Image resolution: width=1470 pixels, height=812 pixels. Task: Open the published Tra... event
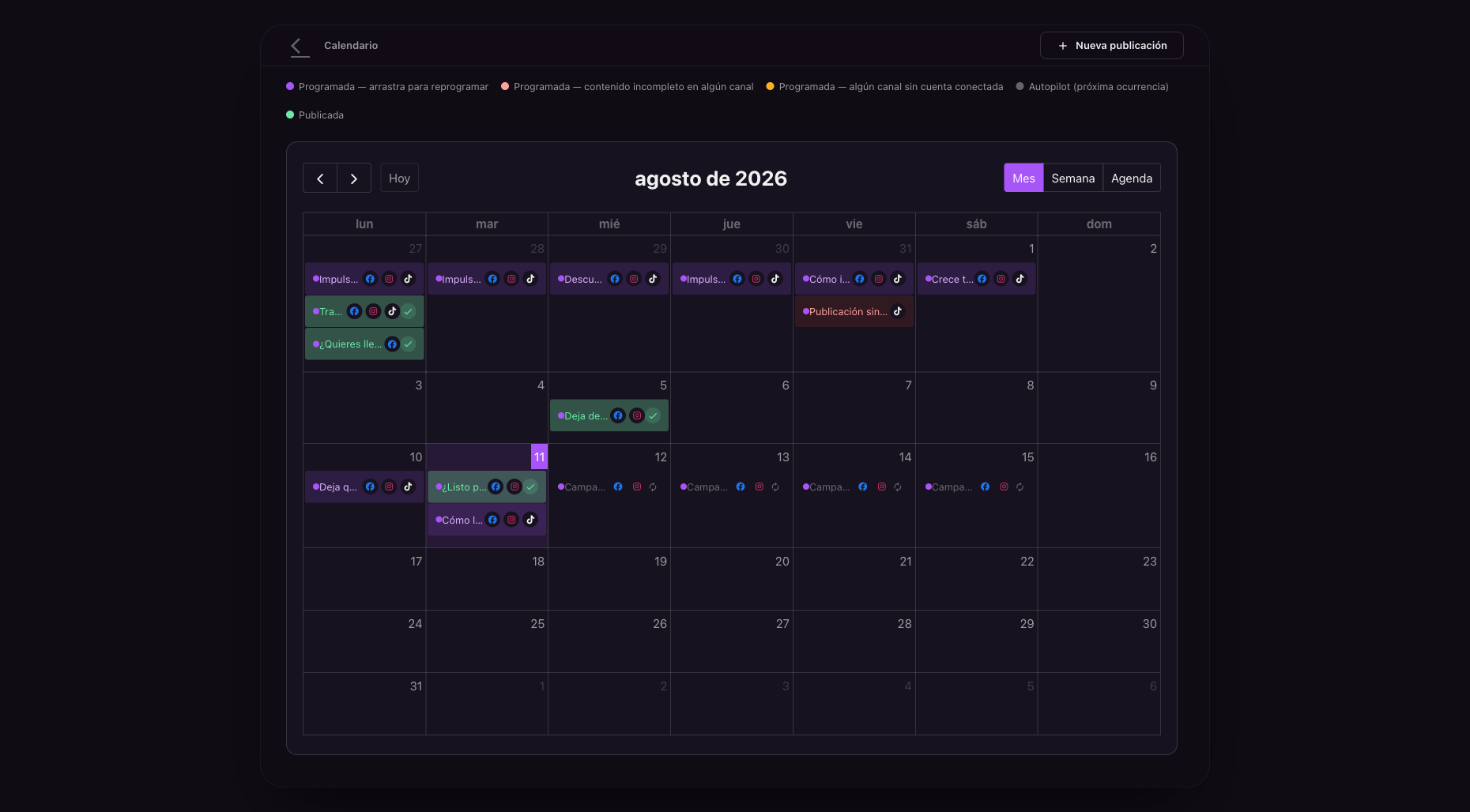point(364,311)
